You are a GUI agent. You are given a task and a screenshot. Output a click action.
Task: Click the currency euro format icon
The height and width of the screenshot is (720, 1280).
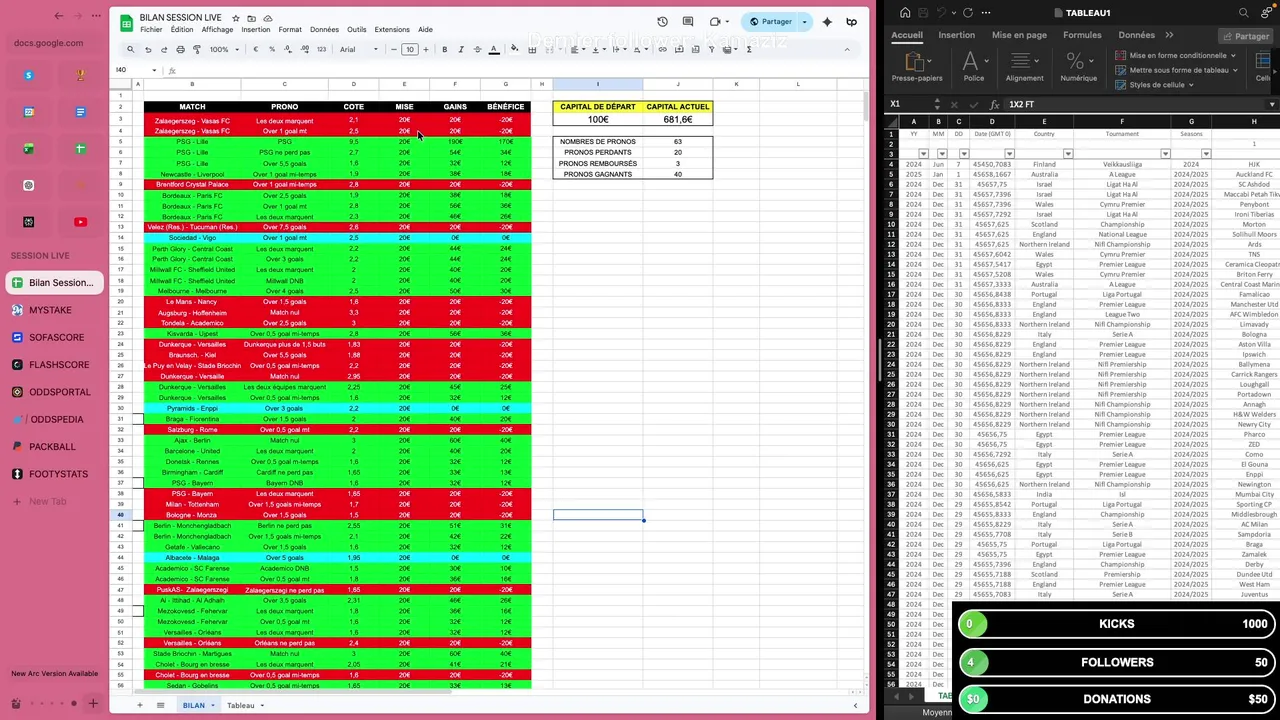point(257,49)
